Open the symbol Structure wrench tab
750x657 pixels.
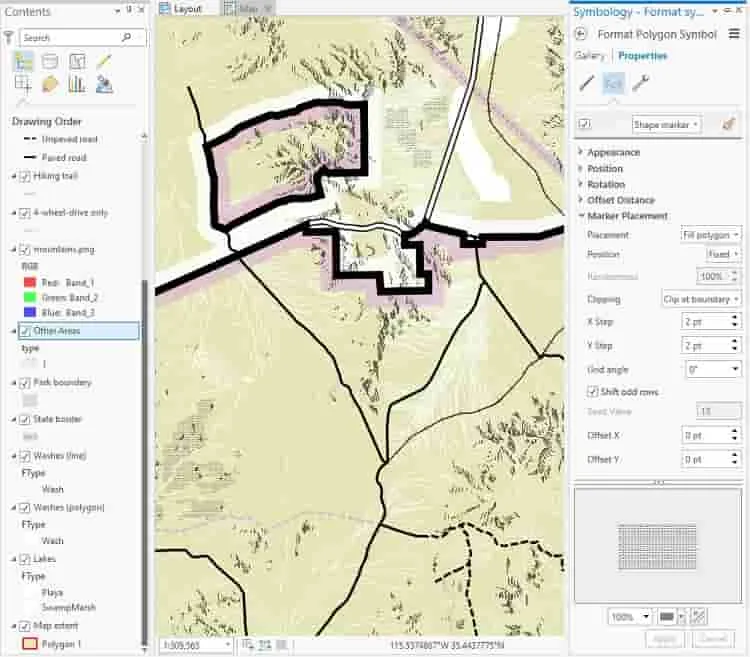[640, 83]
